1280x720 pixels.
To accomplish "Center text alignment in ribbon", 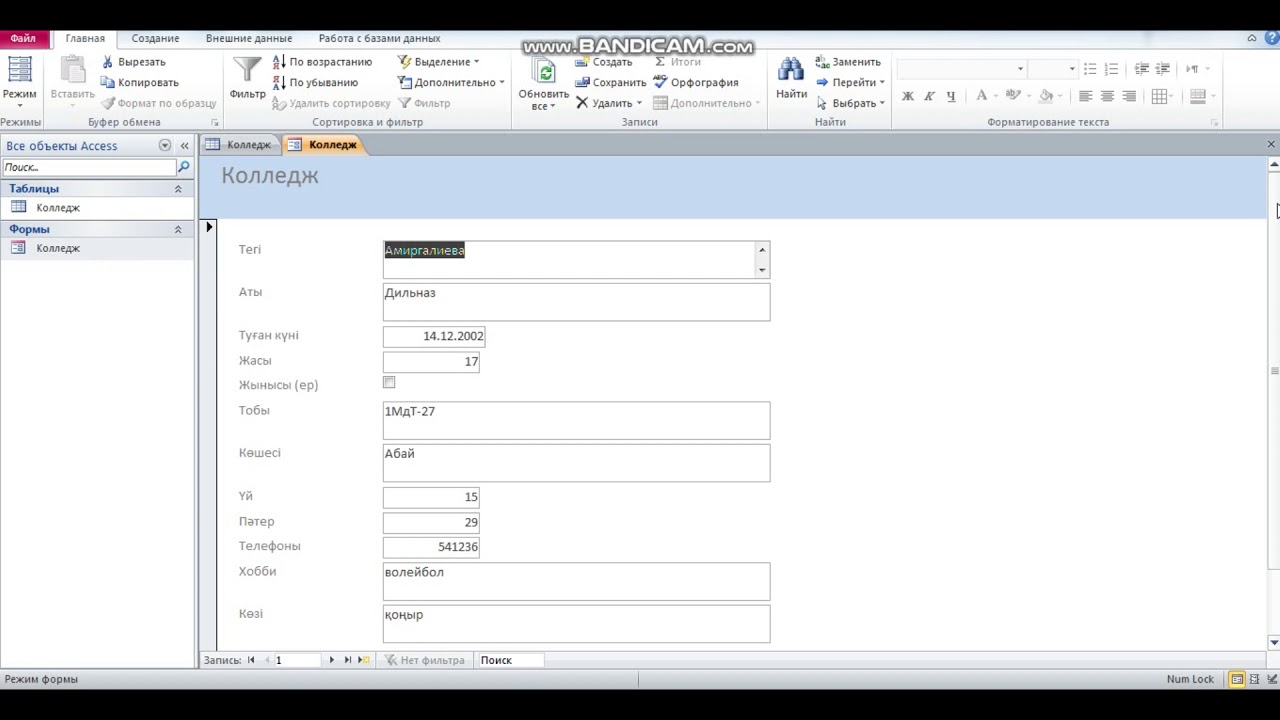I will [x=1107, y=96].
